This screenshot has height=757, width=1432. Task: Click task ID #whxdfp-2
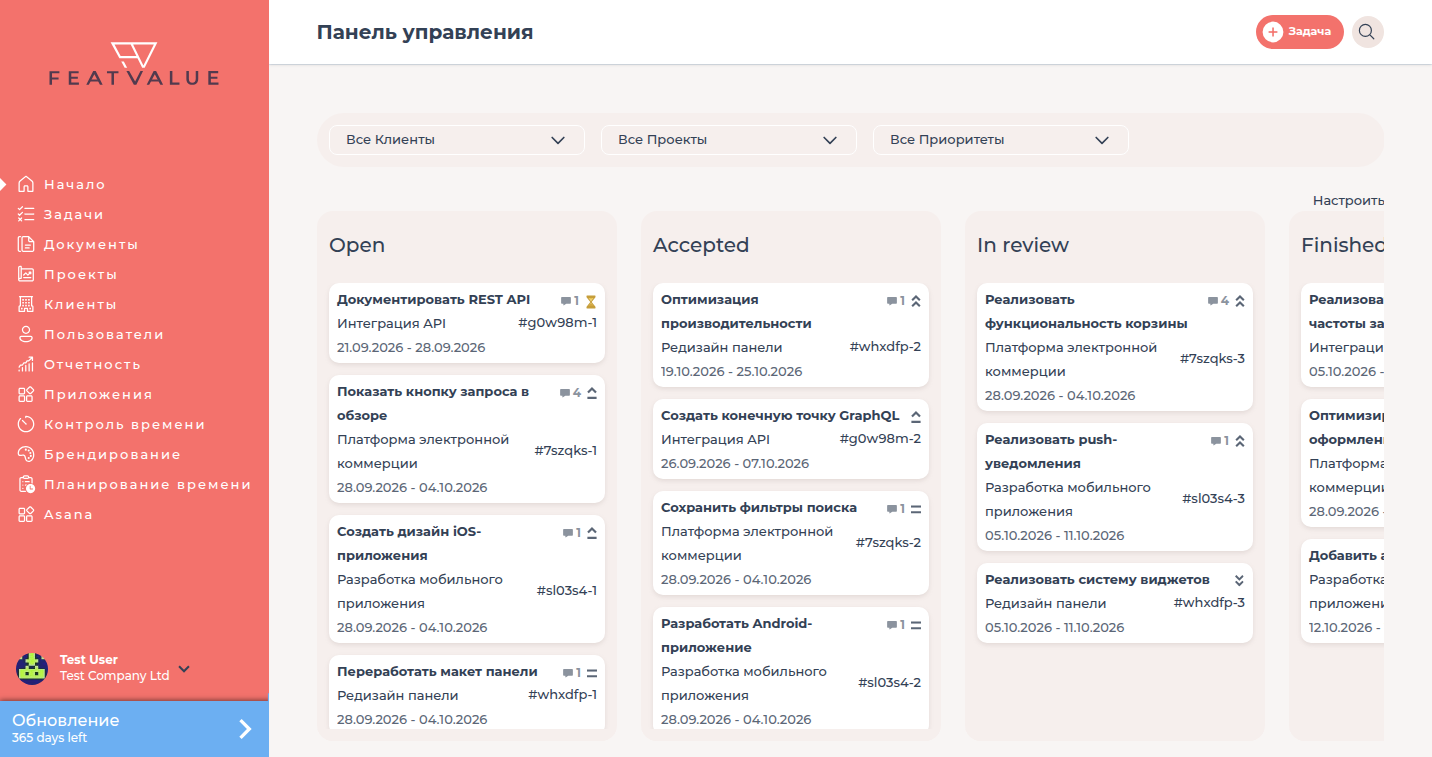[x=885, y=347]
